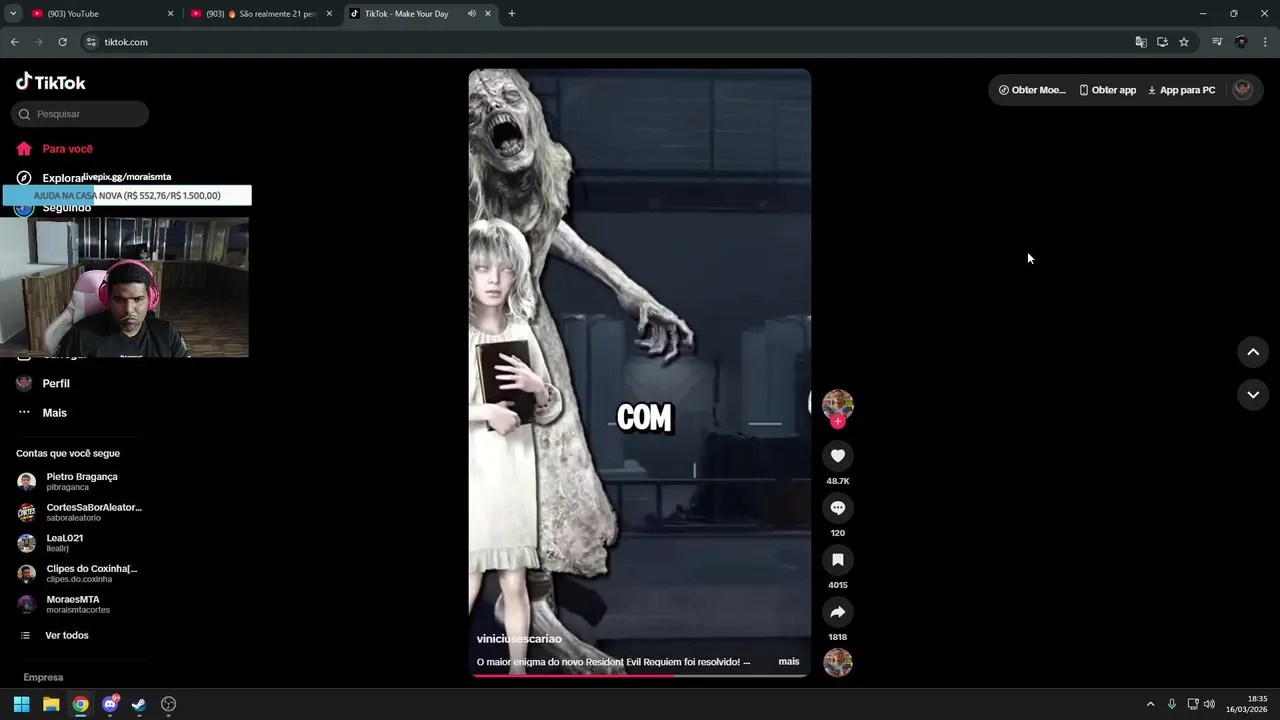Screen dimensions: 1280x720
Task: Close the TikTok tab
Action: [488, 14]
